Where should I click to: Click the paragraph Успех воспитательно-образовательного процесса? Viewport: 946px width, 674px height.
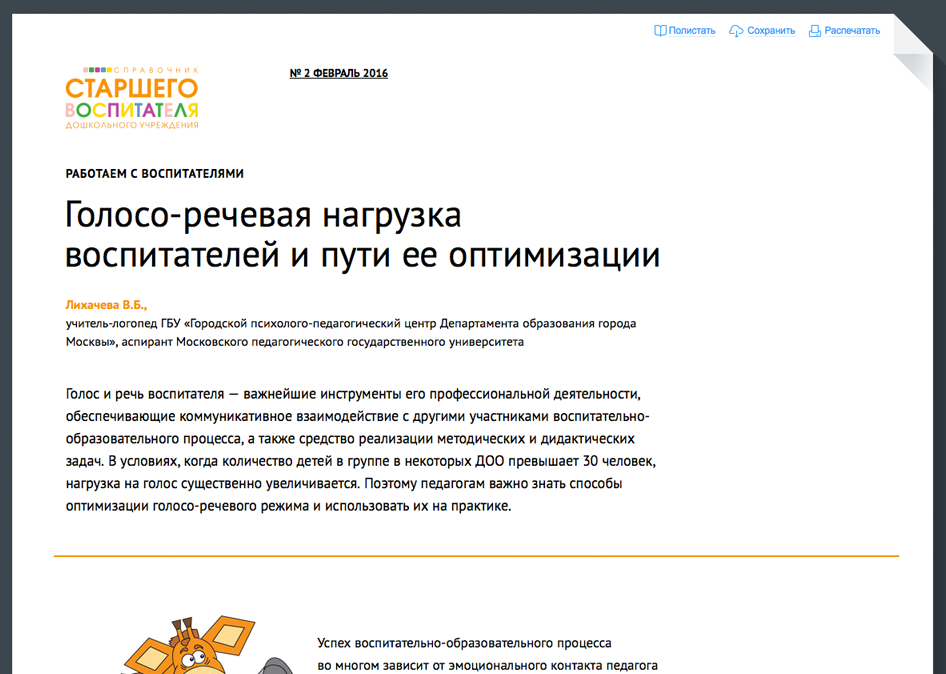(487, 655)
